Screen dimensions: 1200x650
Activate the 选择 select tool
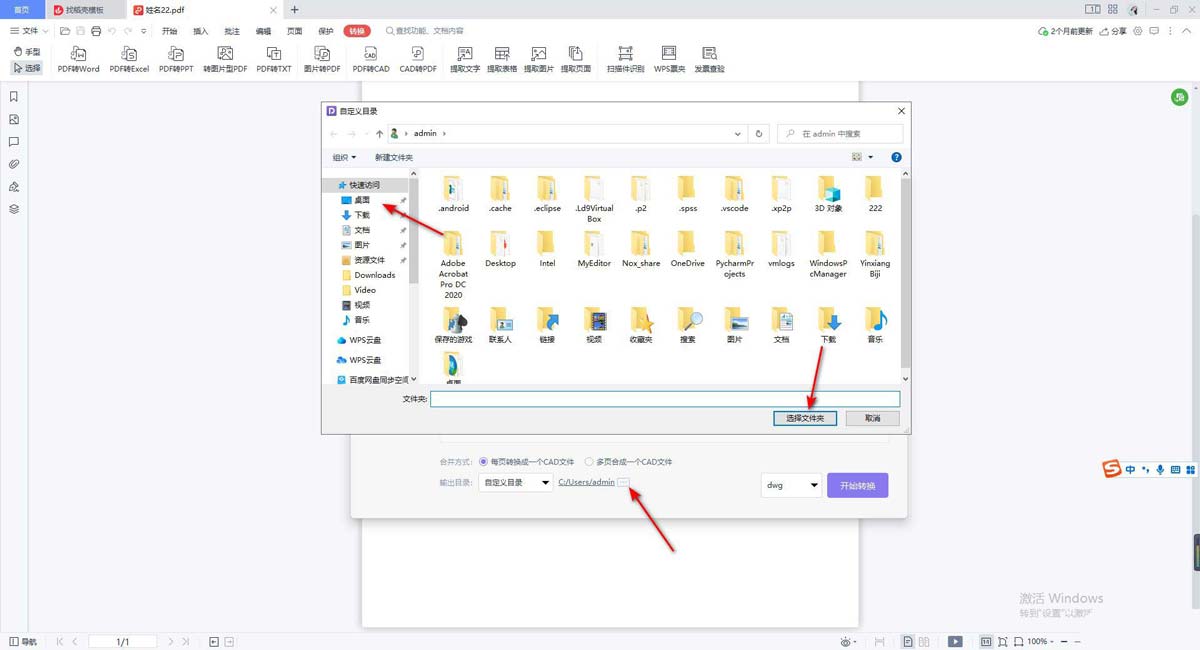[x=27, y=68]
